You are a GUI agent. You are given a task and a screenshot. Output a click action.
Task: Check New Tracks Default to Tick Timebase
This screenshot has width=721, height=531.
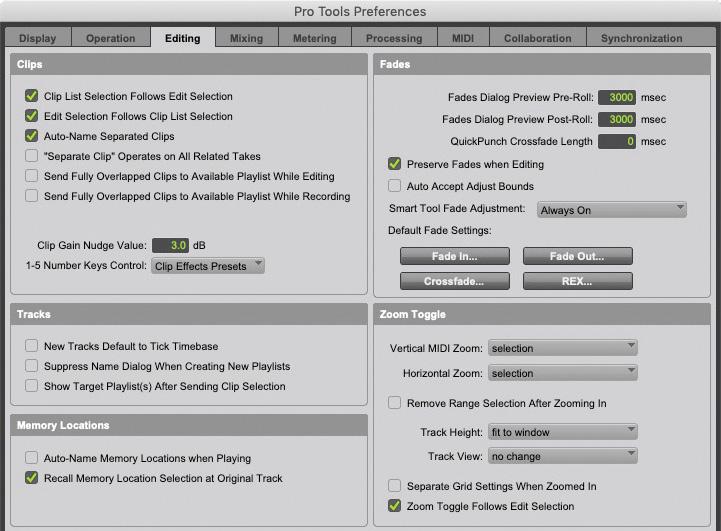pyautogui.click(x=32, y=346)
